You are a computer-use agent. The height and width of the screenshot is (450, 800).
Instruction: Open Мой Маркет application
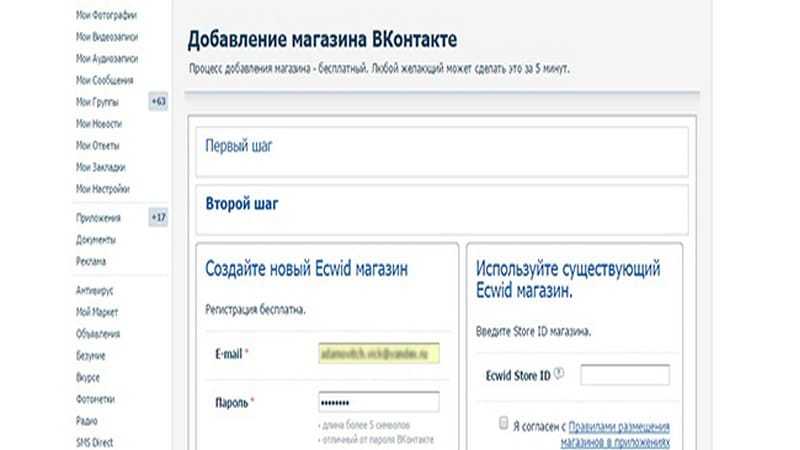pyautogui.click(x=96, y=312)
